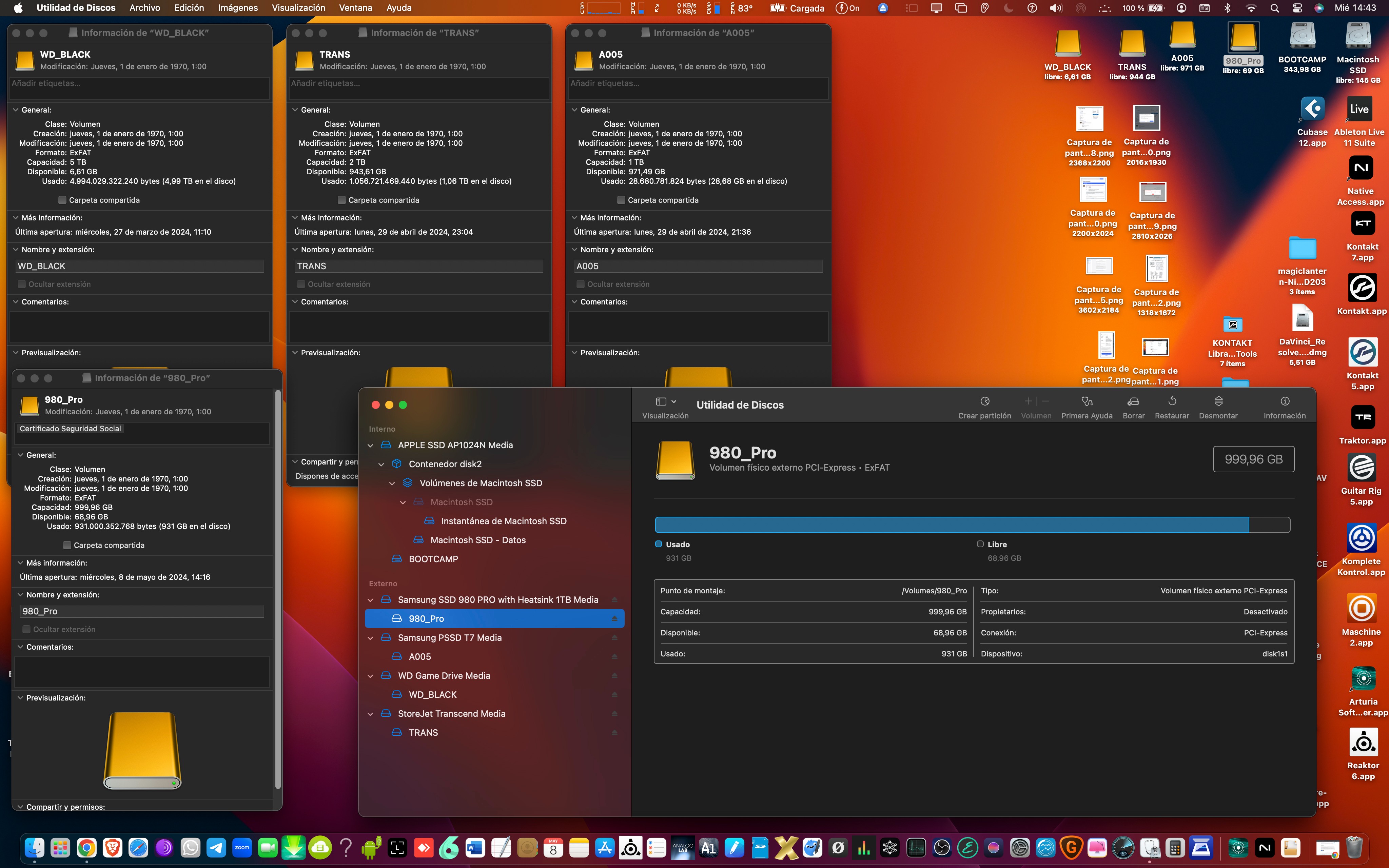Screen dimensions: 1389x868
Task: Select BOOTCAMP volume in sidebar
Action: 433,559
